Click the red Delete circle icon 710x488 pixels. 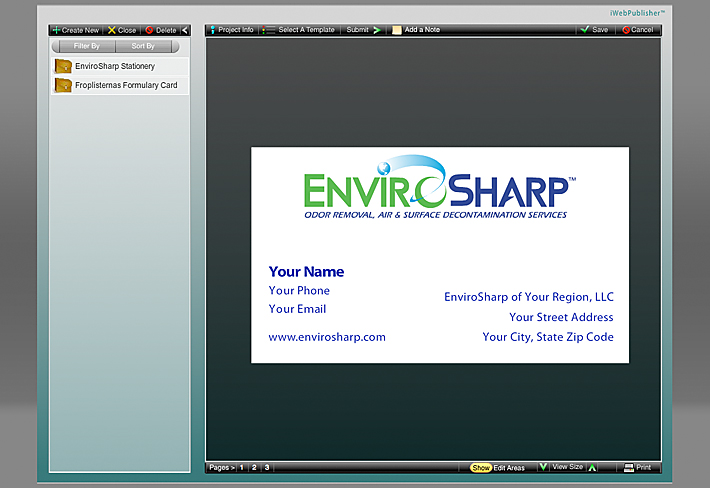pyautogui.click(x=149, y=30)
